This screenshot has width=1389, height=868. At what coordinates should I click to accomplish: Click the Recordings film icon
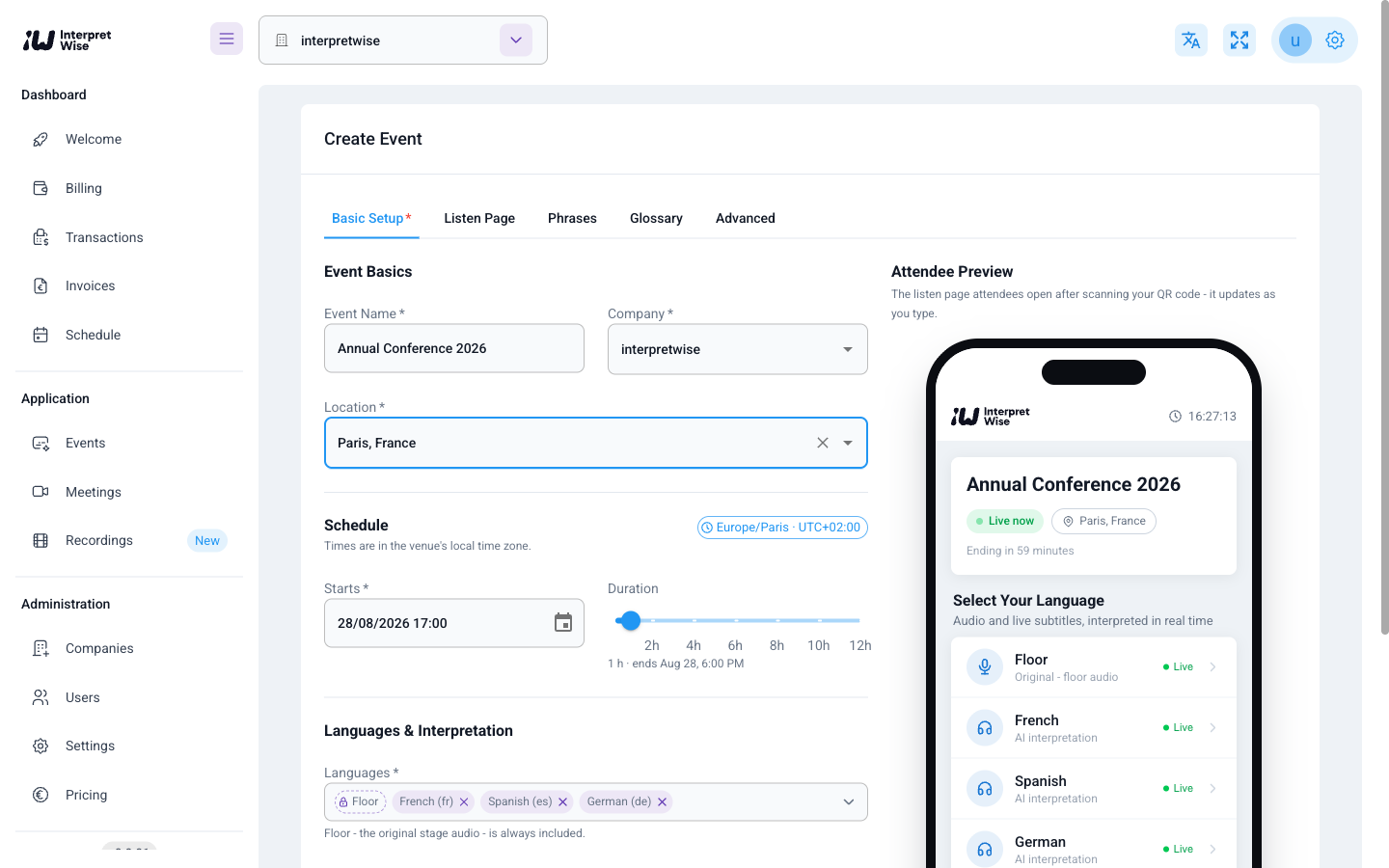[x=41, y=540]
